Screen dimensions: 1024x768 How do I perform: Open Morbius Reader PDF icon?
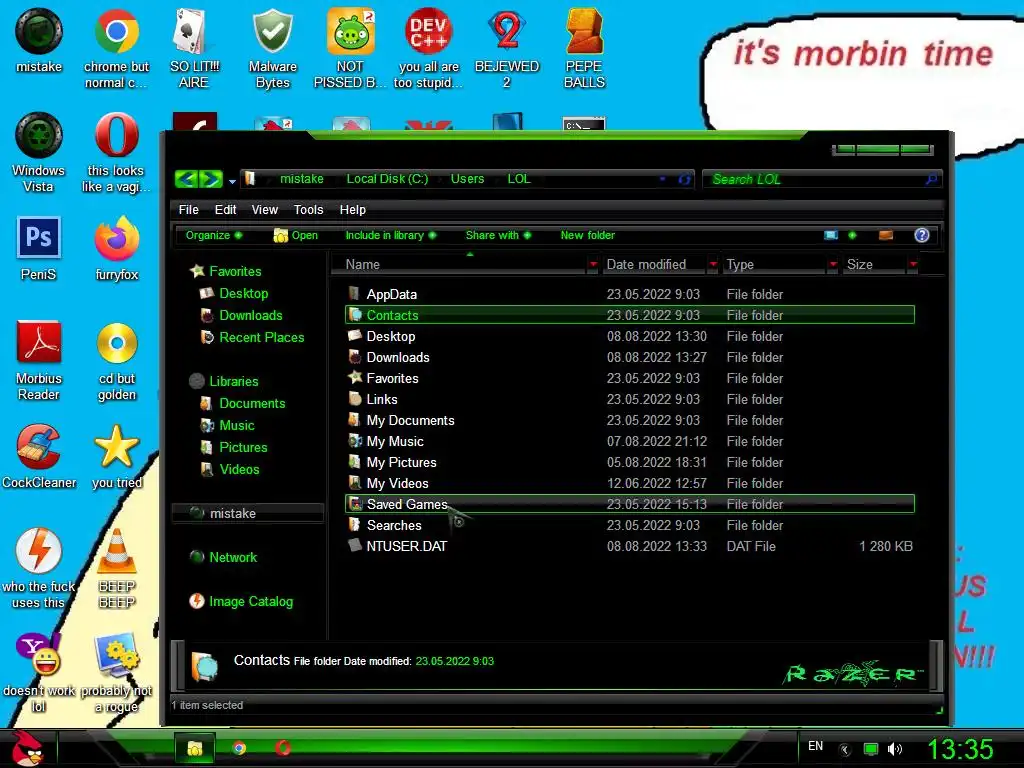(39, 359)
